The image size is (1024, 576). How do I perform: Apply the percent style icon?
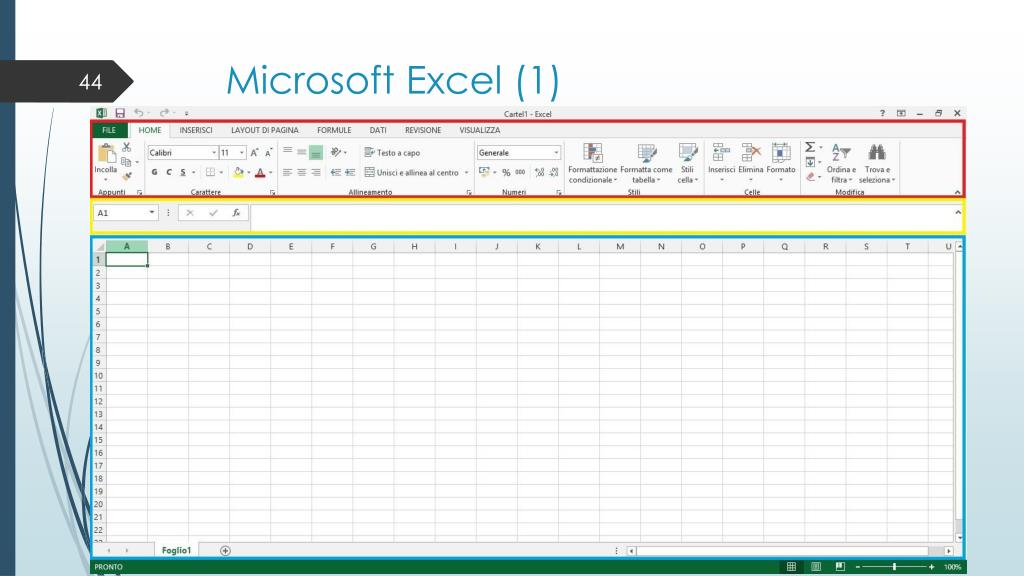[506, 172]
